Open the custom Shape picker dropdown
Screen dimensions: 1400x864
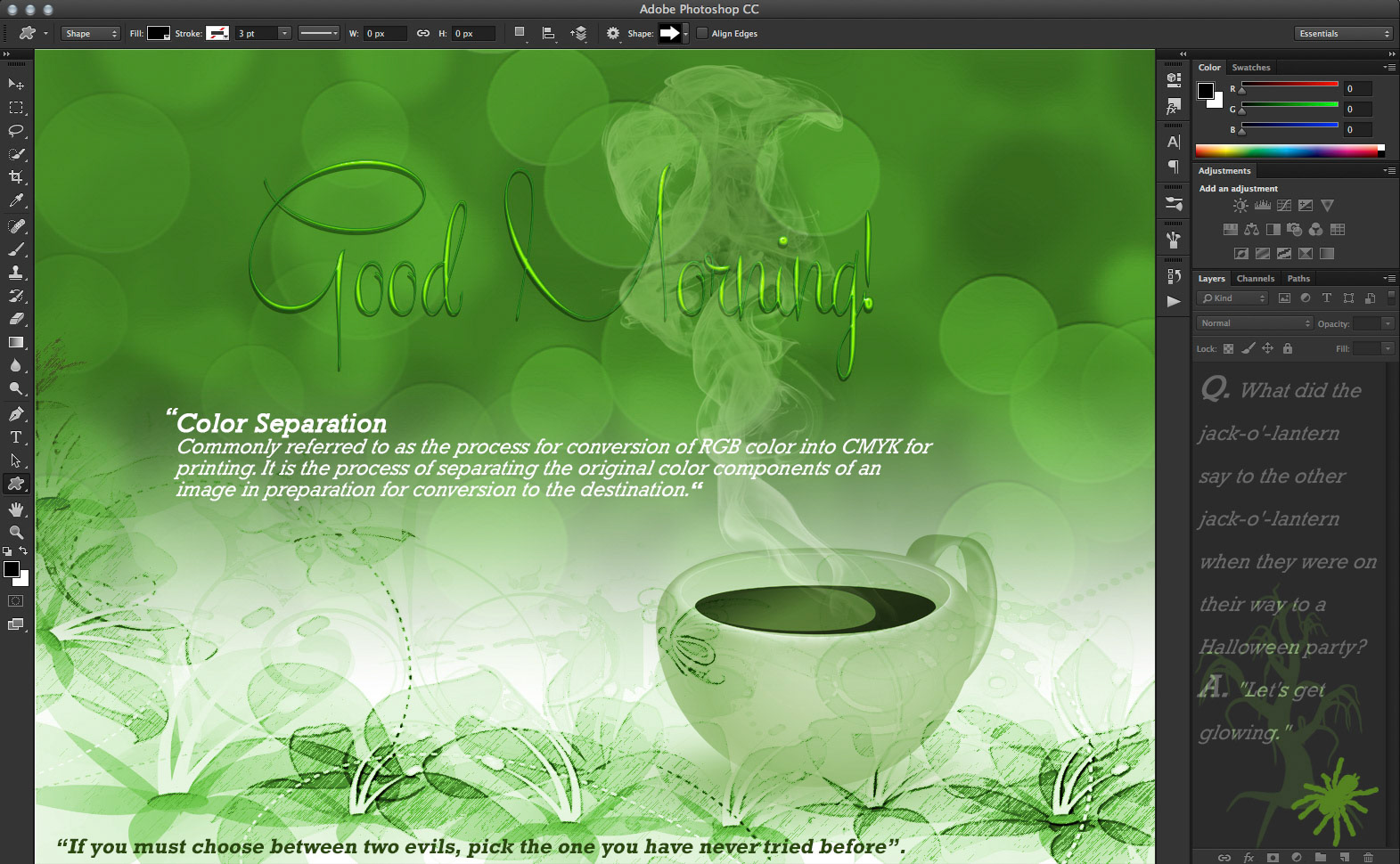coord(684,34)
